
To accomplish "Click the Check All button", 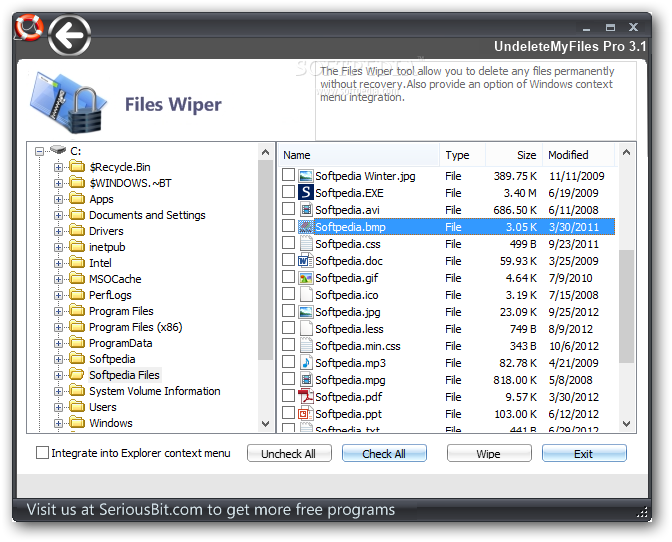I will (384, 453).
